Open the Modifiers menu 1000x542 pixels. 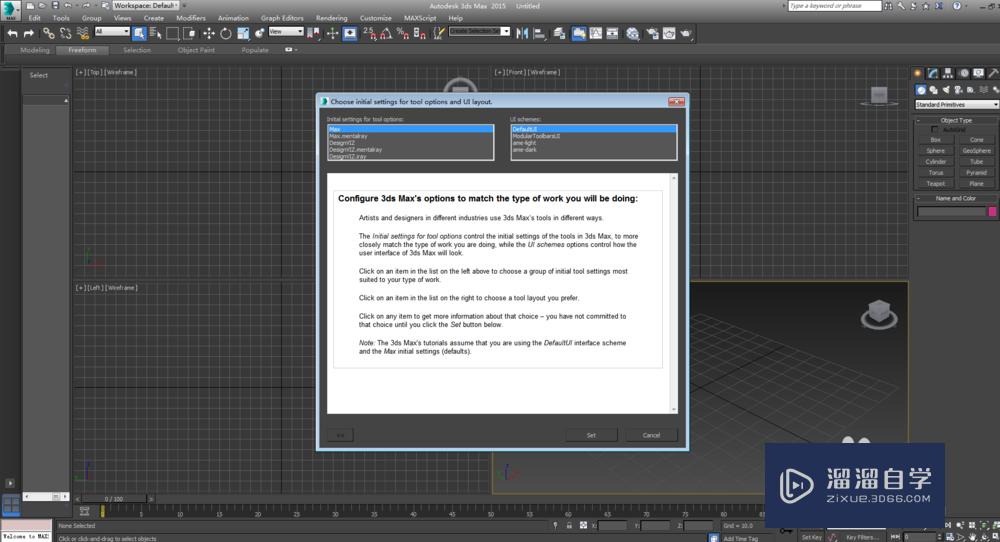(191, 18)
